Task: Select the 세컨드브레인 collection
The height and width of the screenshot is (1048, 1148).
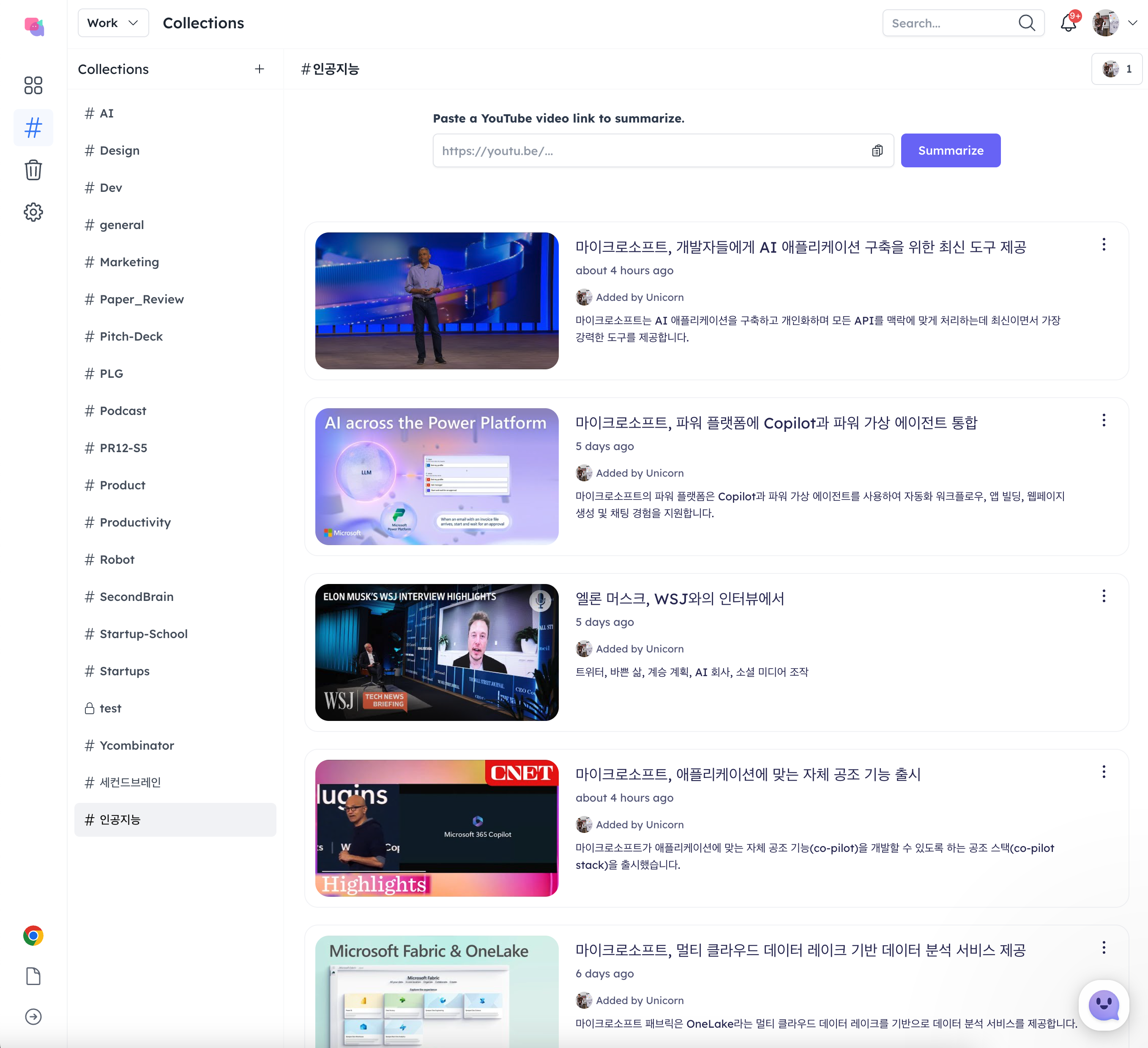Action: [x=175, y=783]
